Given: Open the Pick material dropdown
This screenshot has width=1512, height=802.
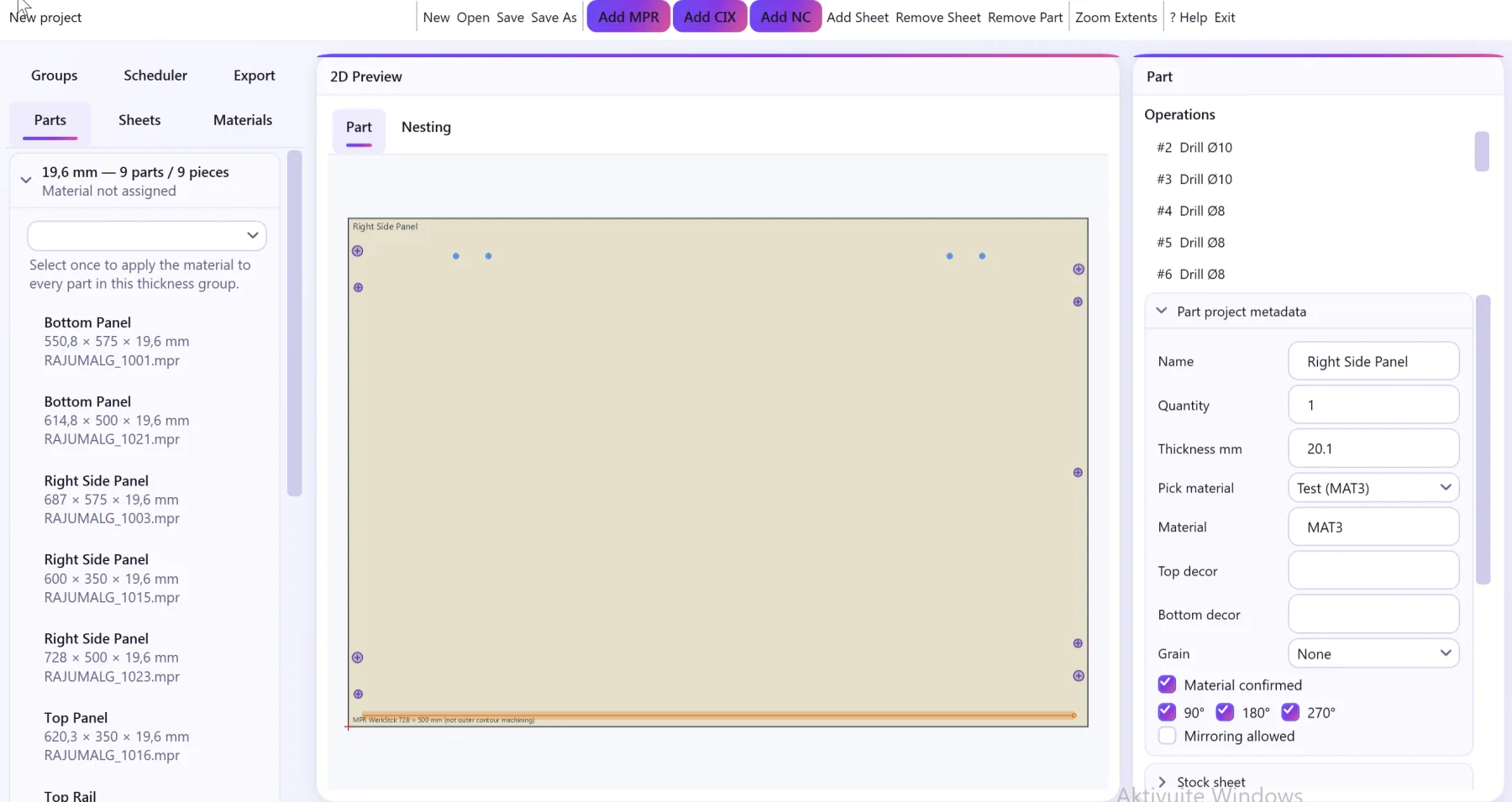Looking at the screenshot, I should [x=1373, y=488].
